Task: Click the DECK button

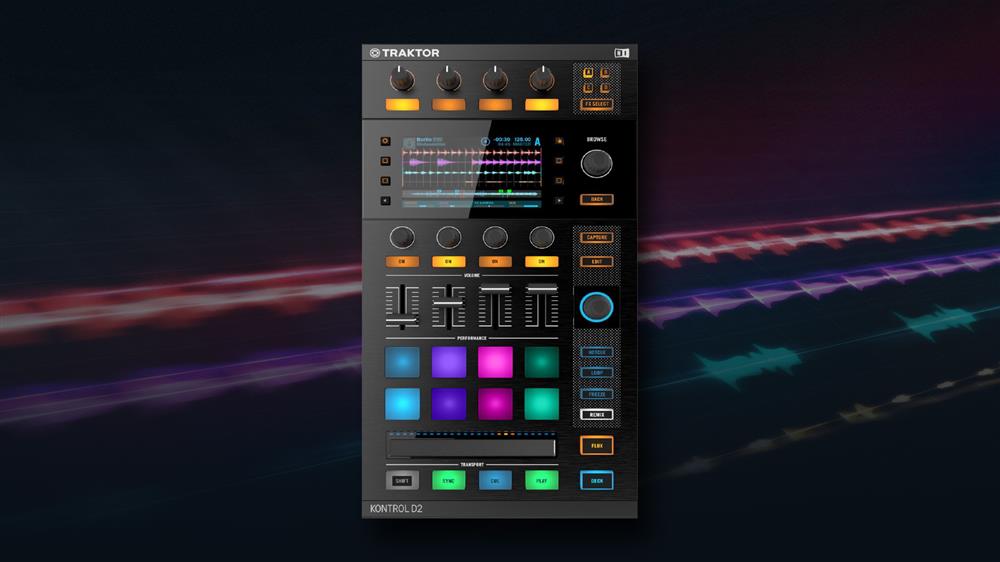Action: tap(596, 480)
